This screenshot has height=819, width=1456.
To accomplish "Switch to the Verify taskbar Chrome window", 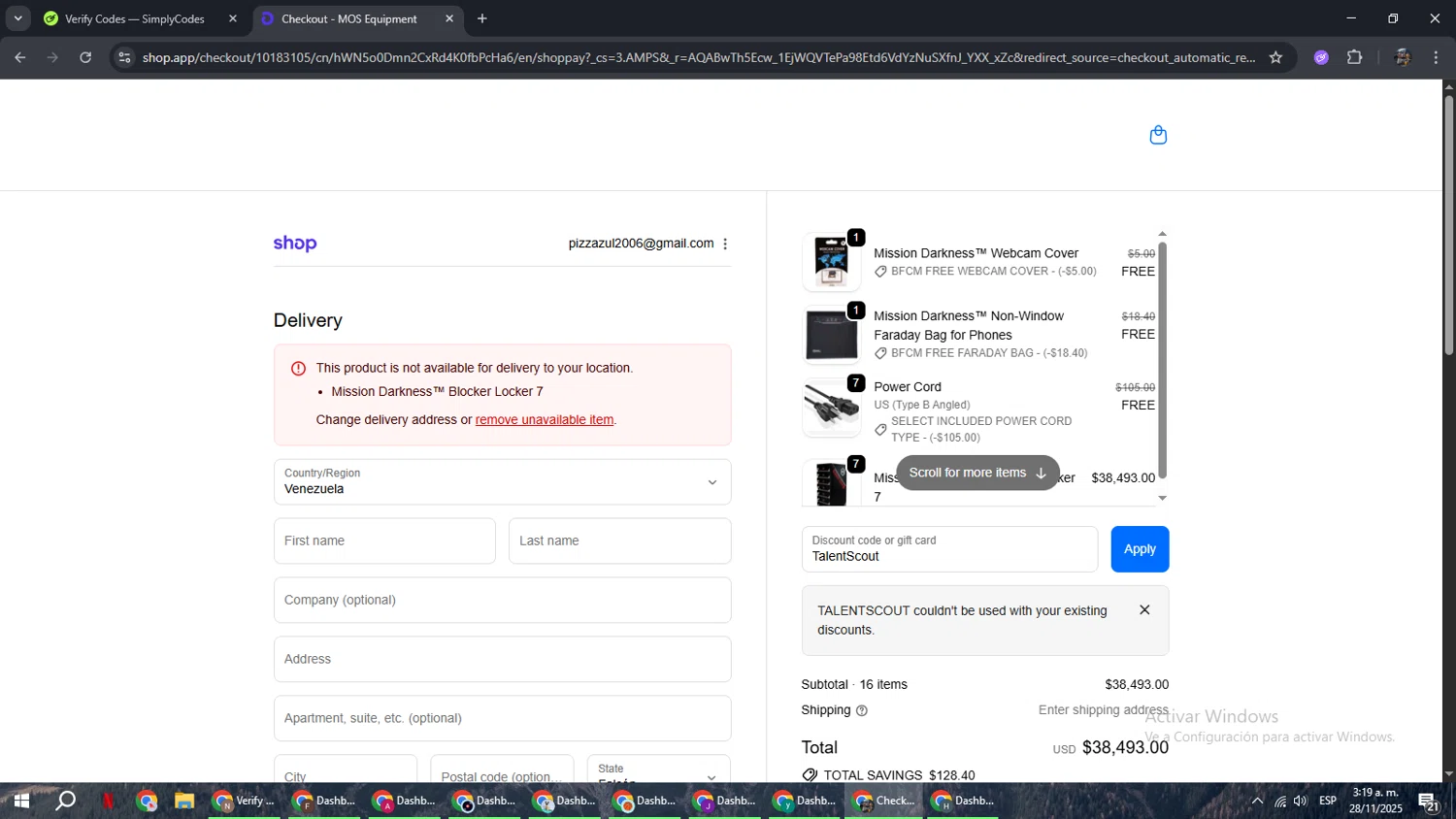I will click(x=244, y=801).
